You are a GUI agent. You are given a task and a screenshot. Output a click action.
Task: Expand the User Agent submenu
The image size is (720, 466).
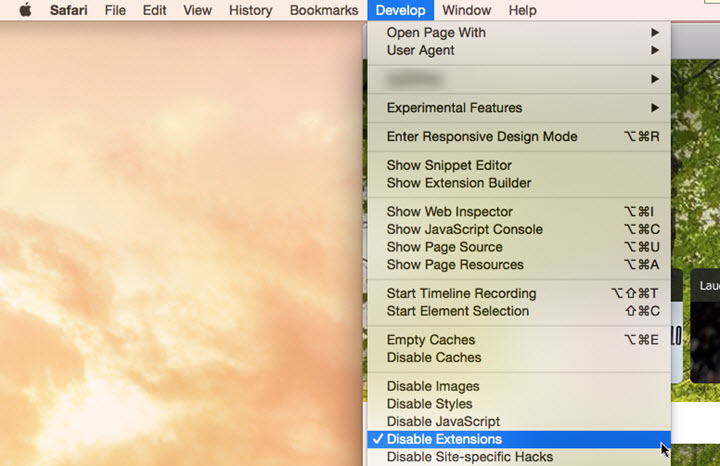click(x=420, y=50)
